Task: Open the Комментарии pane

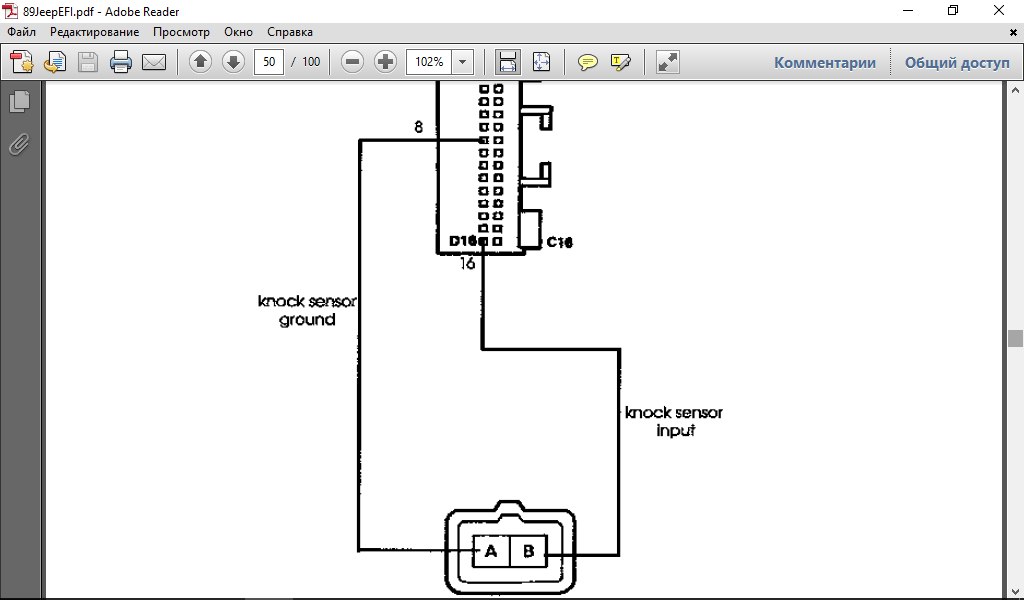Action: 824,62
